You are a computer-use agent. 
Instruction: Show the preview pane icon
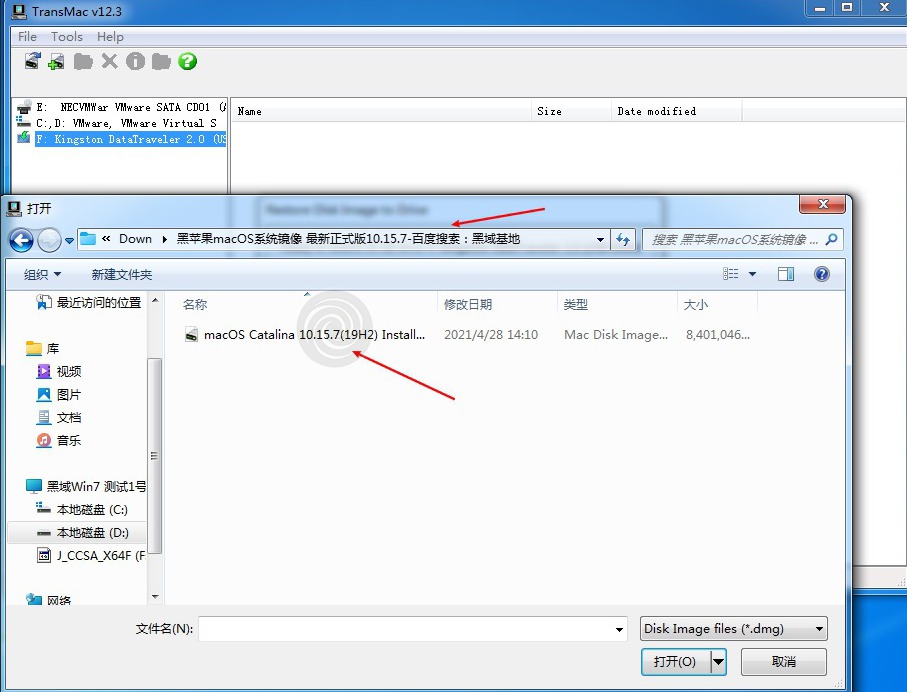(786, 274)
